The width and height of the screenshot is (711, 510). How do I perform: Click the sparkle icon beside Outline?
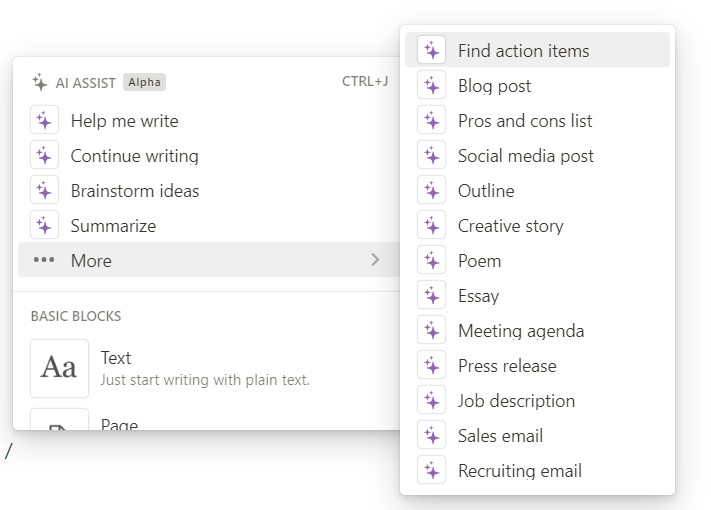[x=431, y=190]
